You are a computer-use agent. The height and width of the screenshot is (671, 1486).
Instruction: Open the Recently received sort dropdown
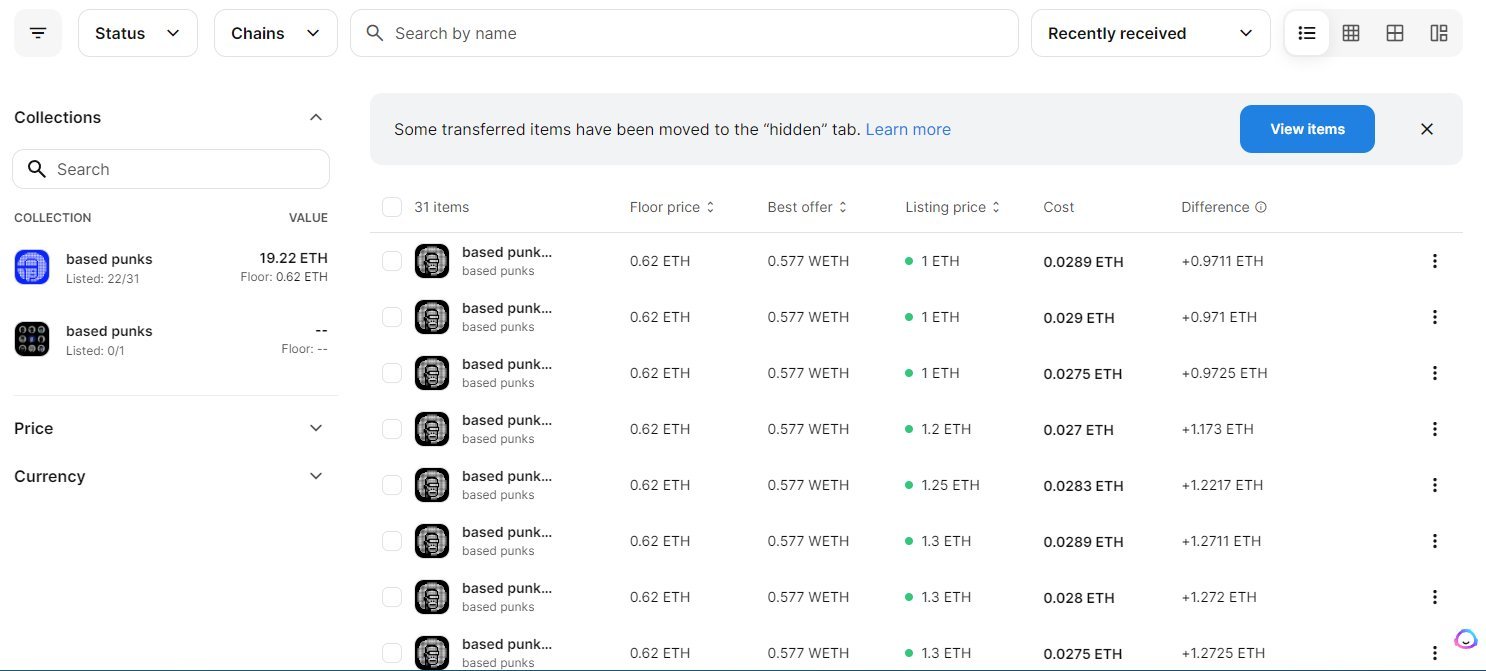click(1150, 33)
